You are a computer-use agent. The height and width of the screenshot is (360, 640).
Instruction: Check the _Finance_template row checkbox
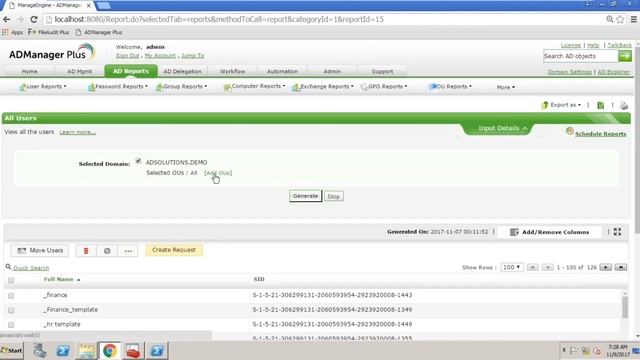tap(11, 310)
